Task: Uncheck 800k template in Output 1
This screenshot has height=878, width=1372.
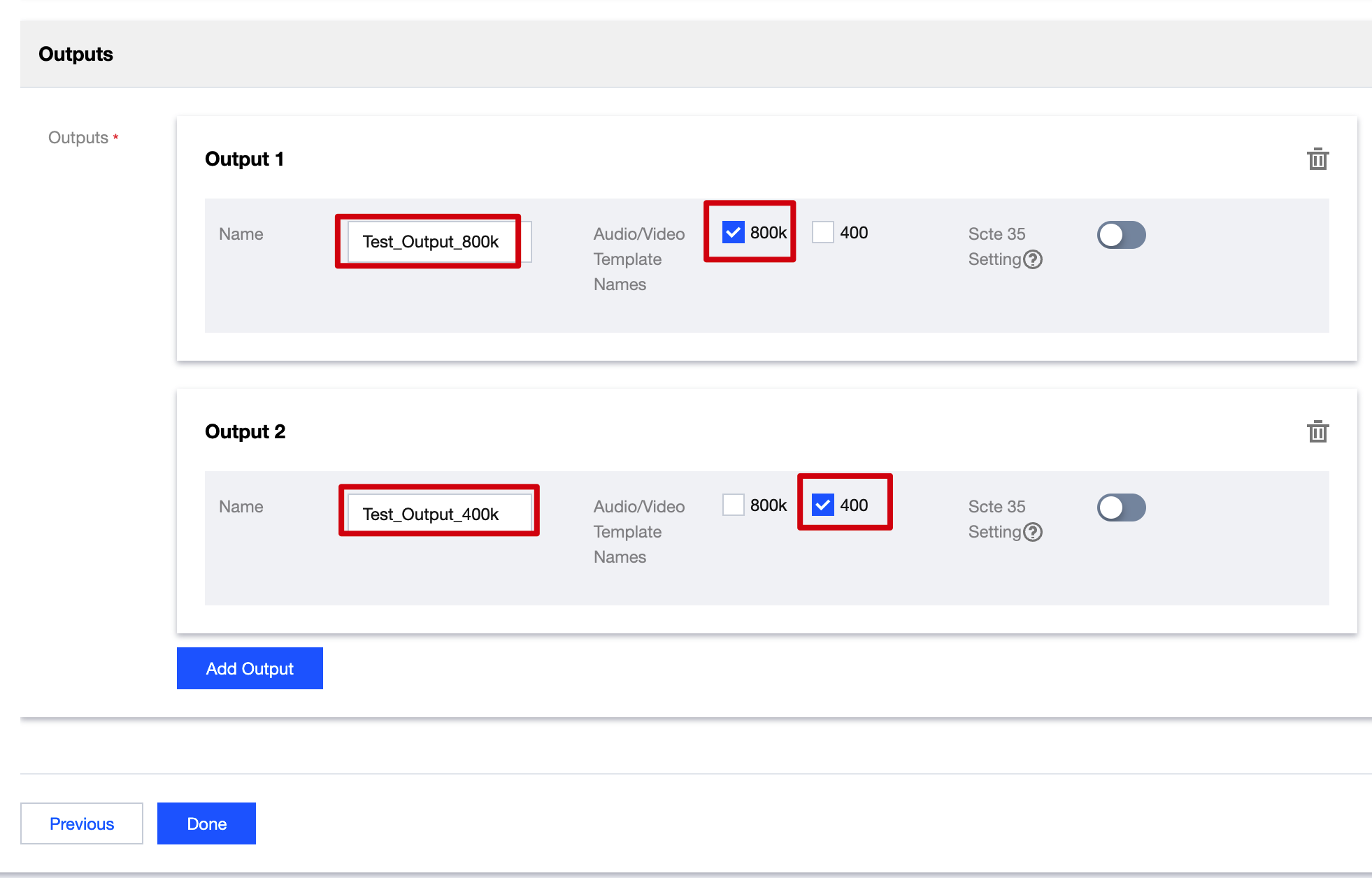Action: (733, 232)
